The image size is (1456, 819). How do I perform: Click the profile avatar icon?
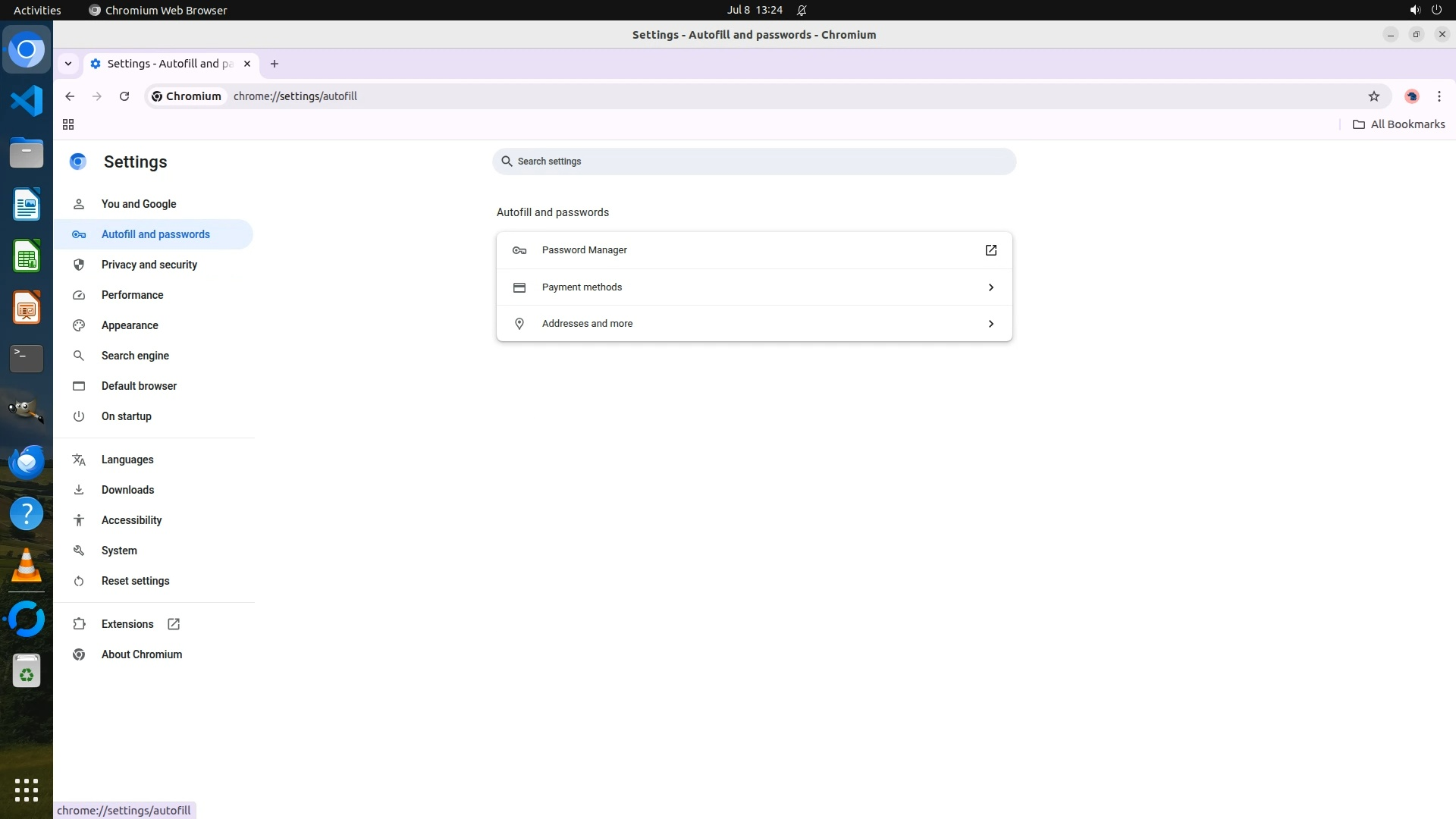[1411, 96]
